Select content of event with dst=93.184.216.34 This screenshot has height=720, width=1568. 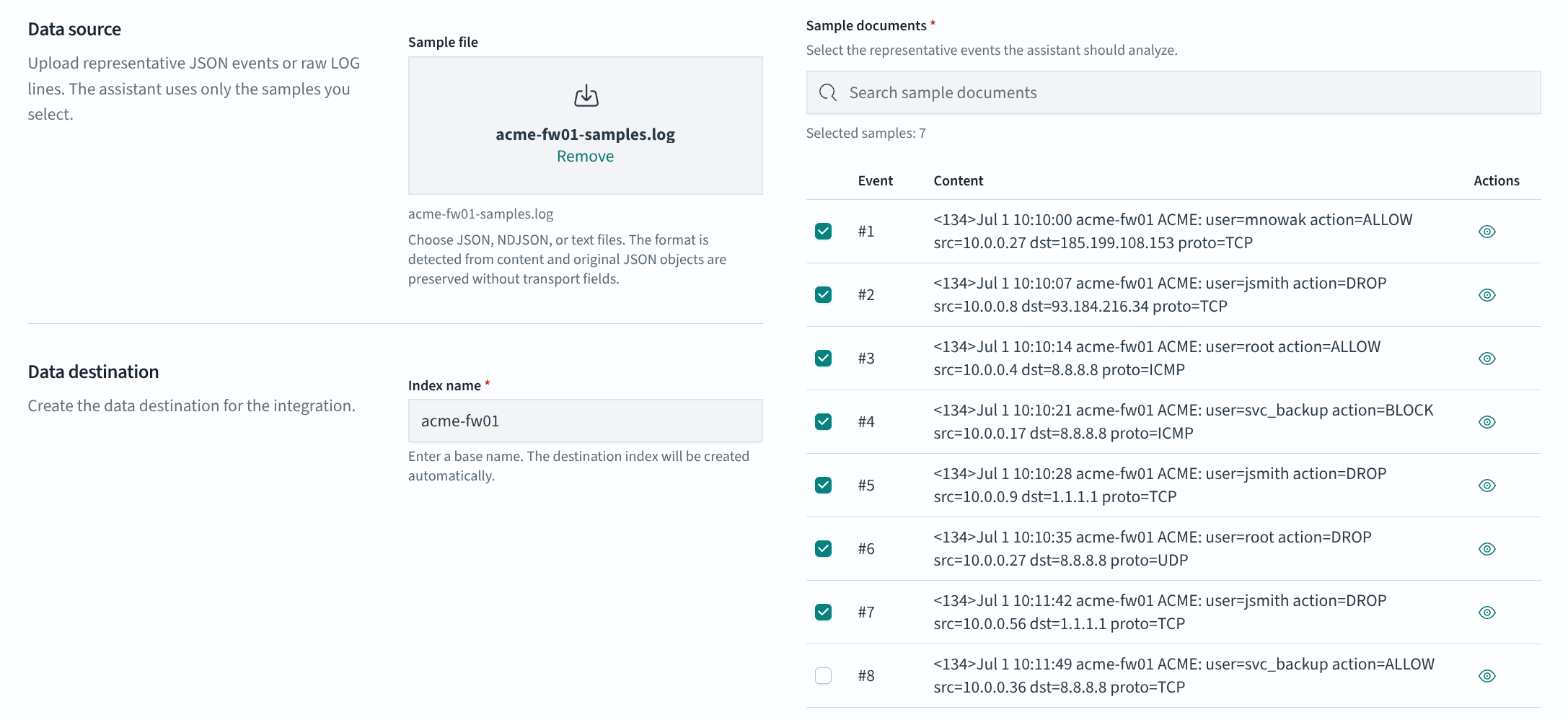[x=1160, y=295]
